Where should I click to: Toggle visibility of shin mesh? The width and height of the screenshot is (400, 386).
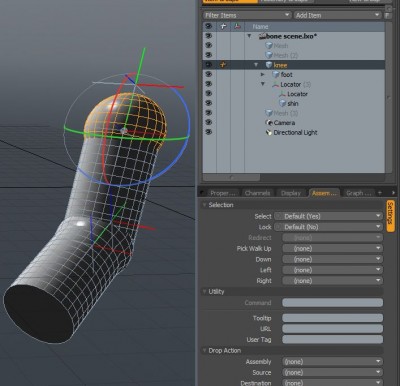(x=209, y=103)
